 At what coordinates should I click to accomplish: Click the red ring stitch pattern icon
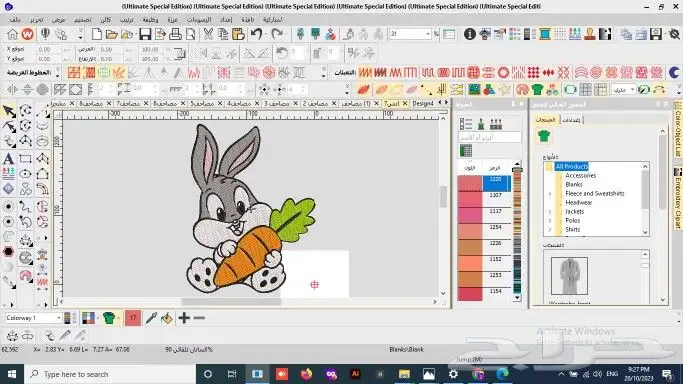point(503,72)
